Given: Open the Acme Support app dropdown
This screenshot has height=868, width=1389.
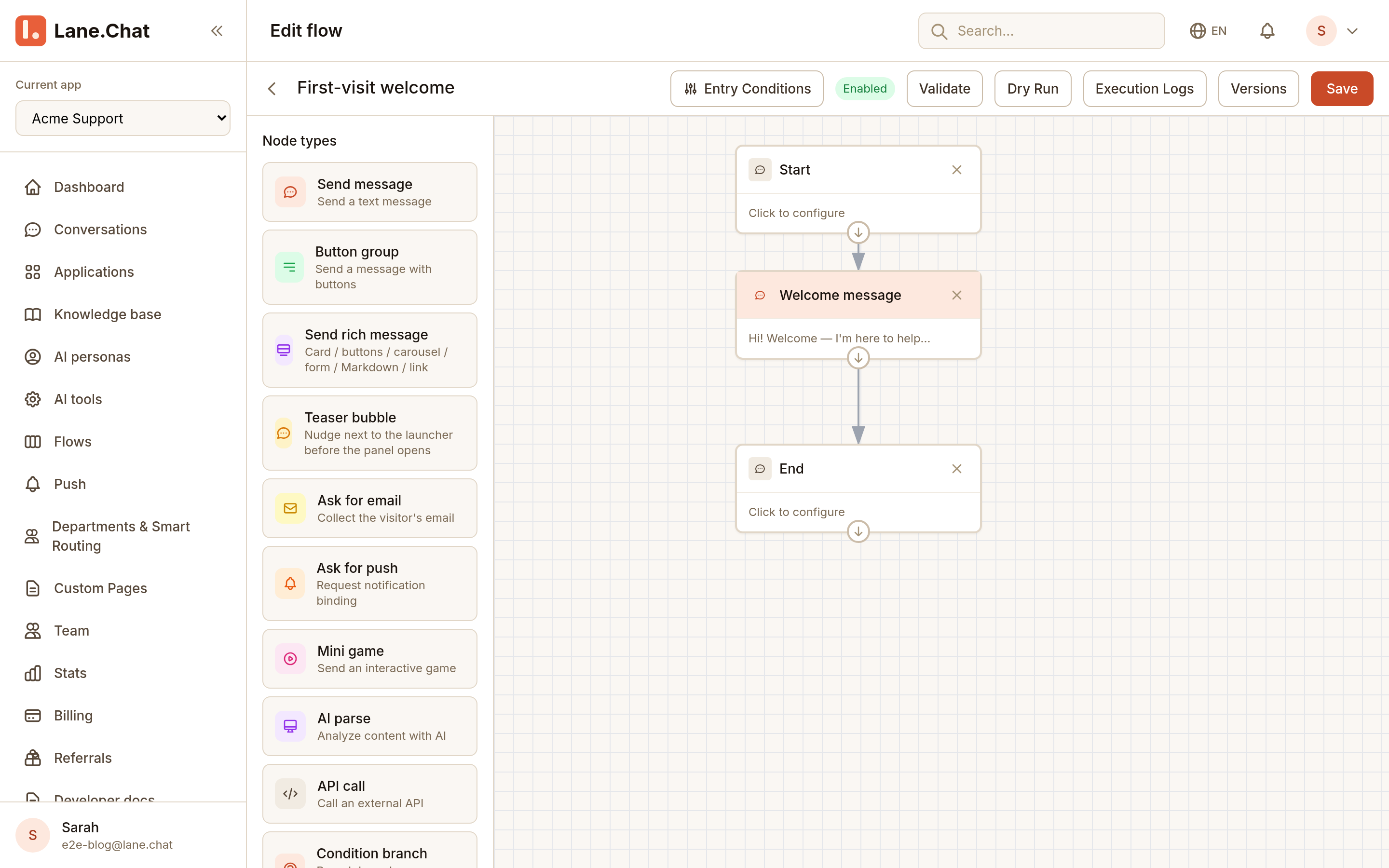Looking at the screenshot, I should coord(123,118).
